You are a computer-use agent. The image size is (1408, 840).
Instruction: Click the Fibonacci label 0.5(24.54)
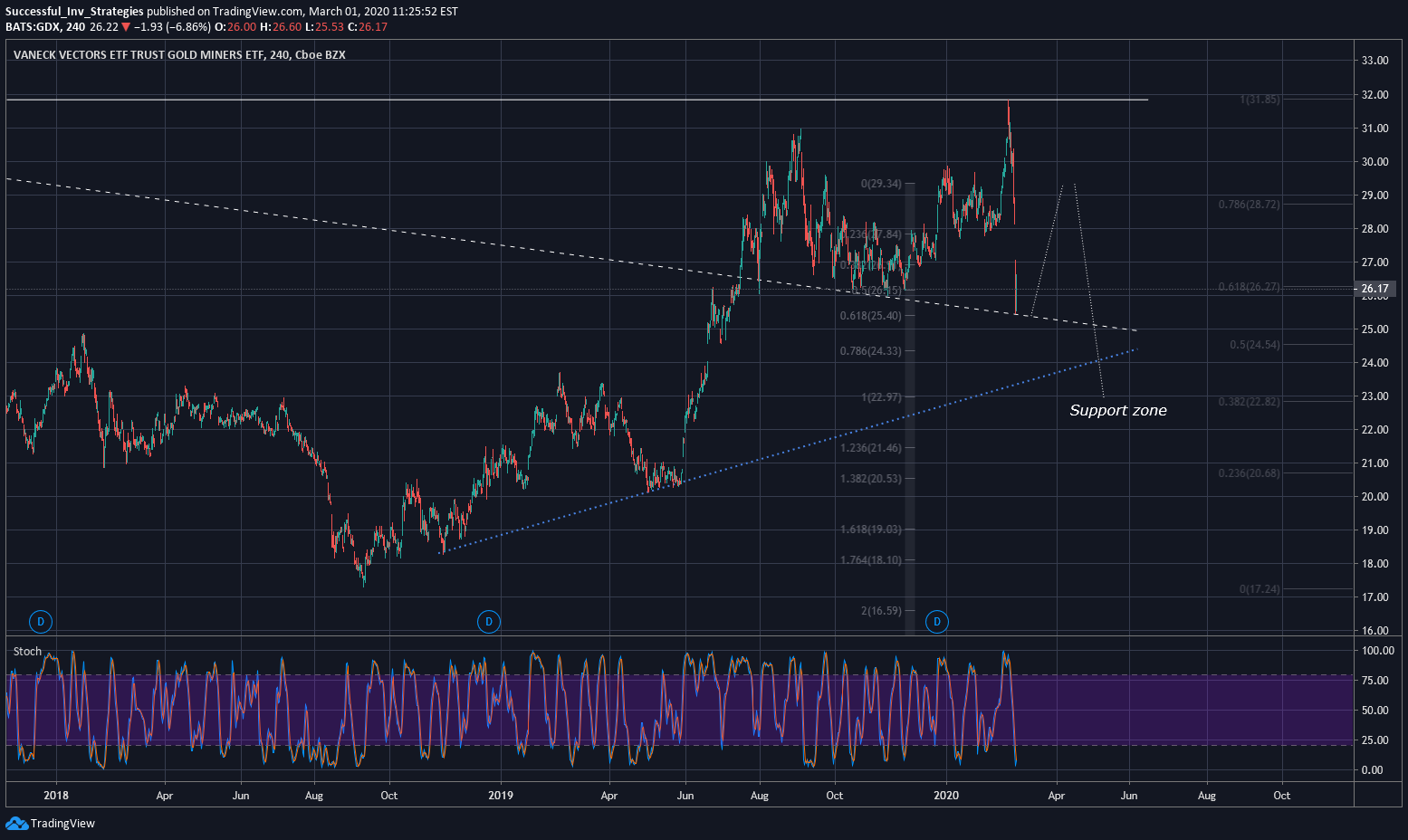coord(1255,345)
